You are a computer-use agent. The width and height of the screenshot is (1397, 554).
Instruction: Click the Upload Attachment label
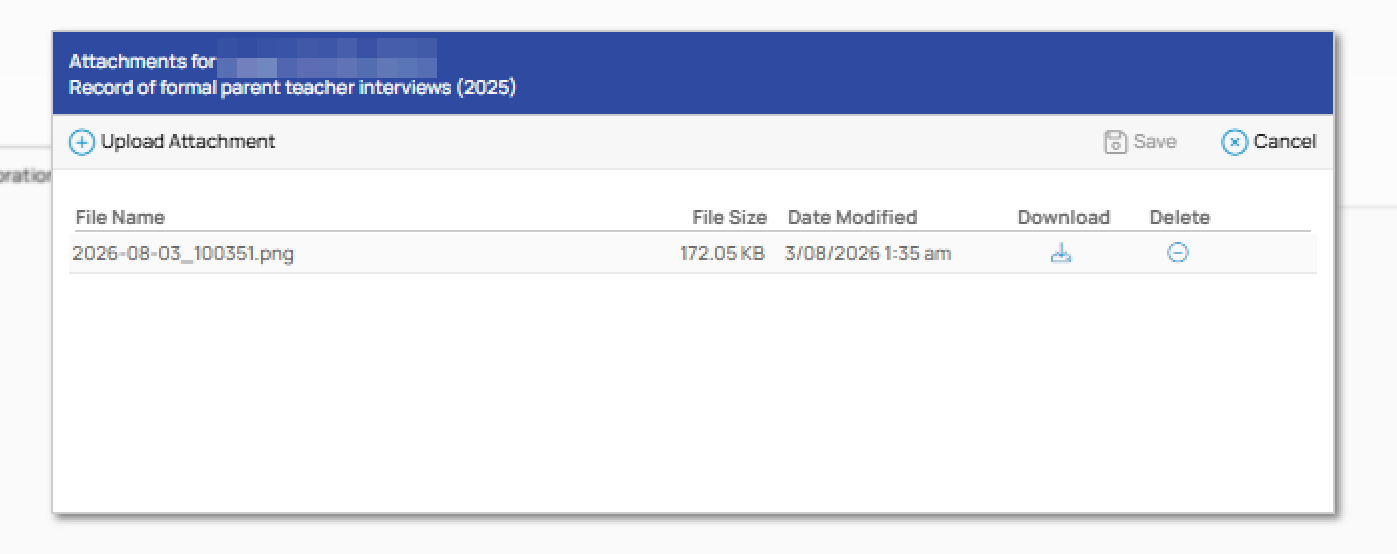(188, 142)
